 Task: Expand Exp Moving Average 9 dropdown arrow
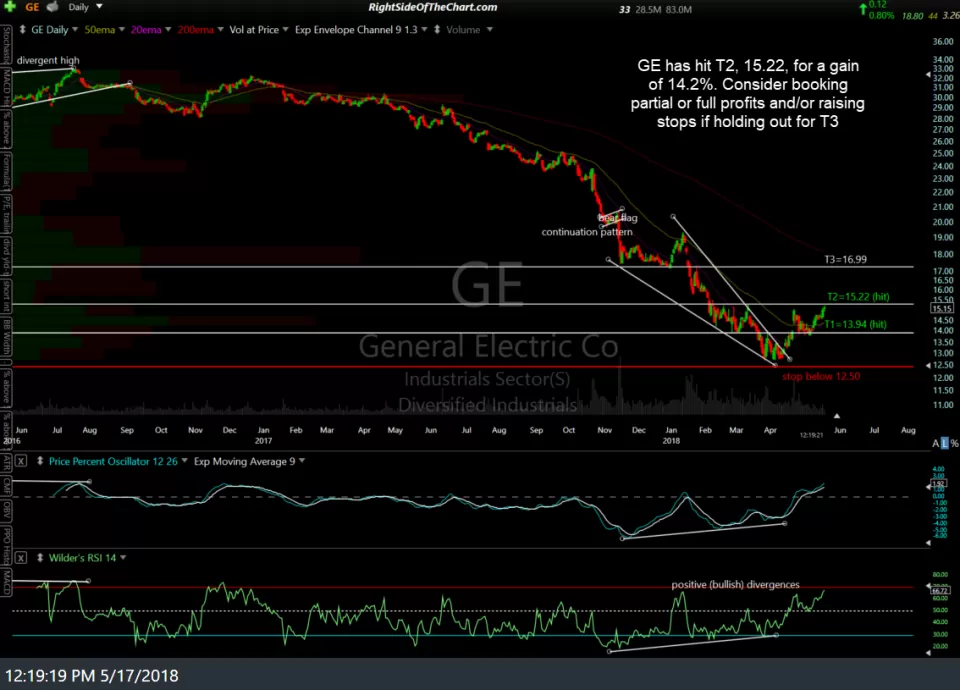pyautogui.click(x=302, y=461)
